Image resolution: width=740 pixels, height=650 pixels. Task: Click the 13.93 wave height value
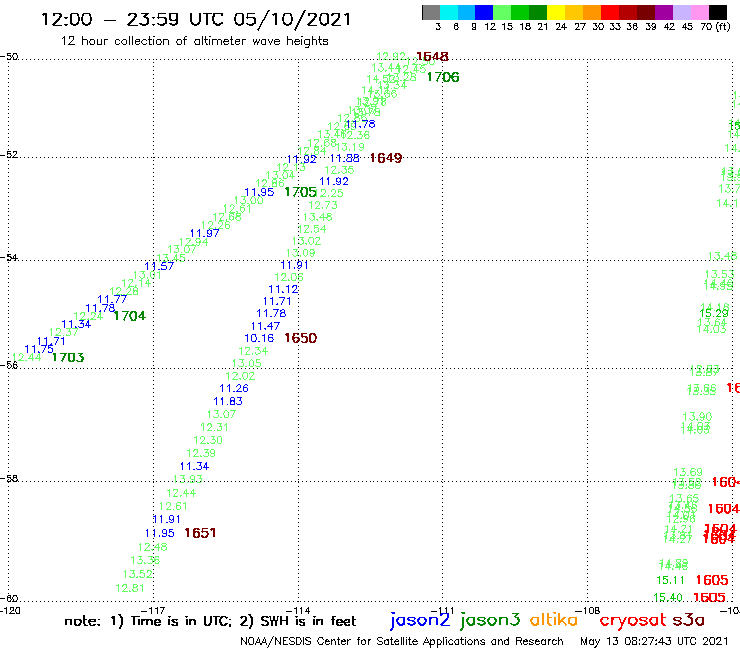pyautogui.click(x=188, y=479)
